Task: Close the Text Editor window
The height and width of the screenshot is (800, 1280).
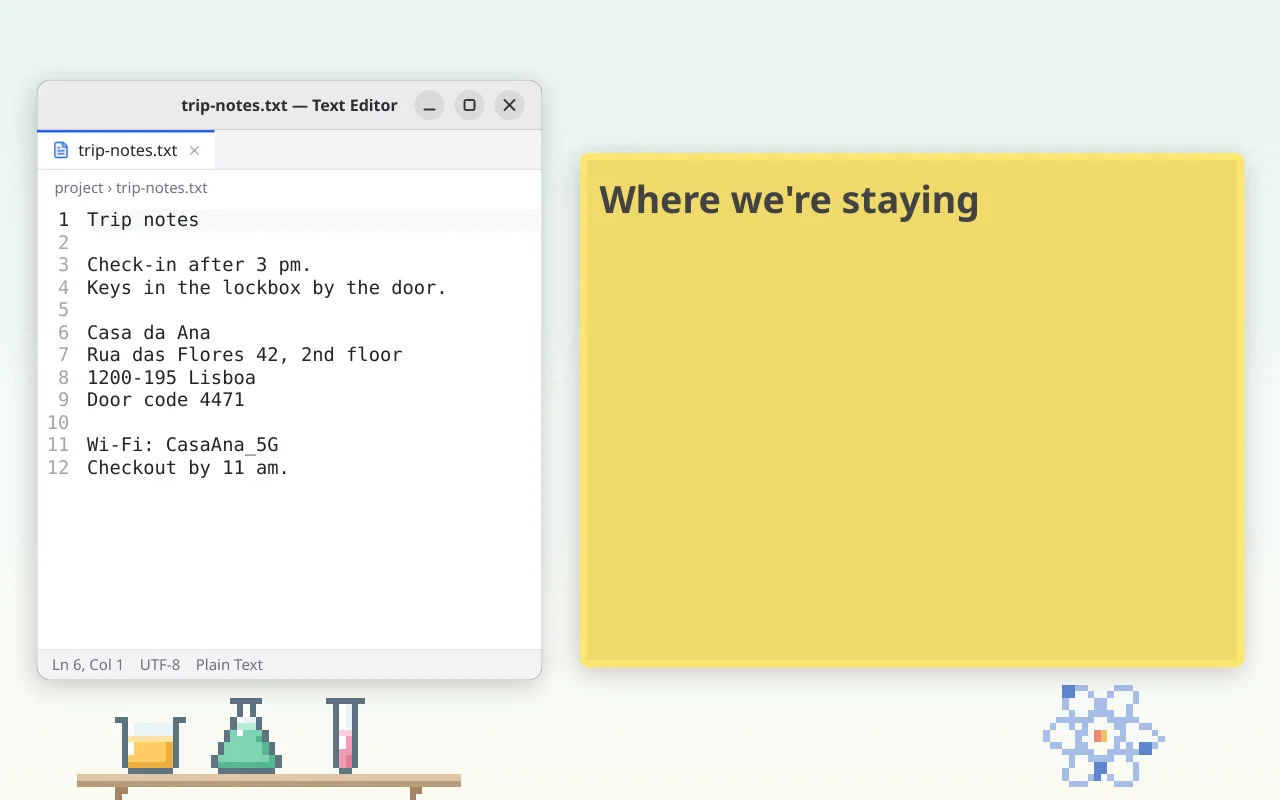Action: (509, 105)
